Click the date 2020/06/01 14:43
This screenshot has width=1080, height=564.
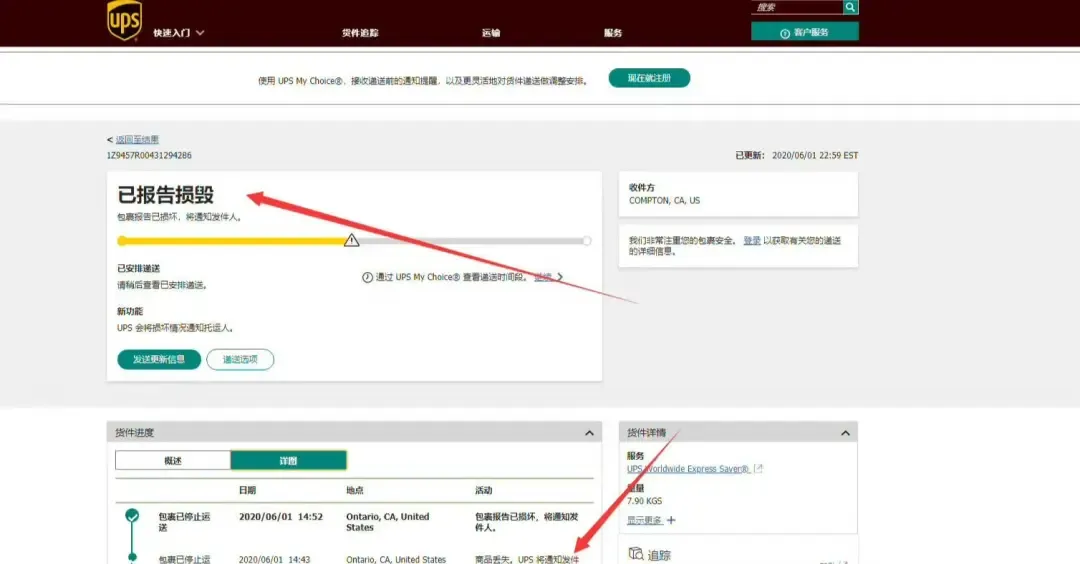(274, 559)
